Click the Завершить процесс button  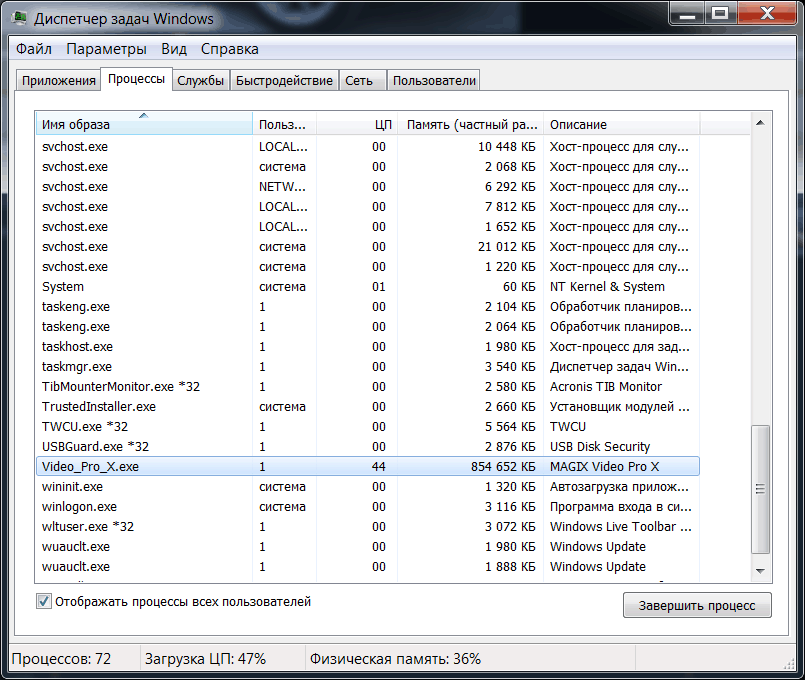[x=697, y=605]
